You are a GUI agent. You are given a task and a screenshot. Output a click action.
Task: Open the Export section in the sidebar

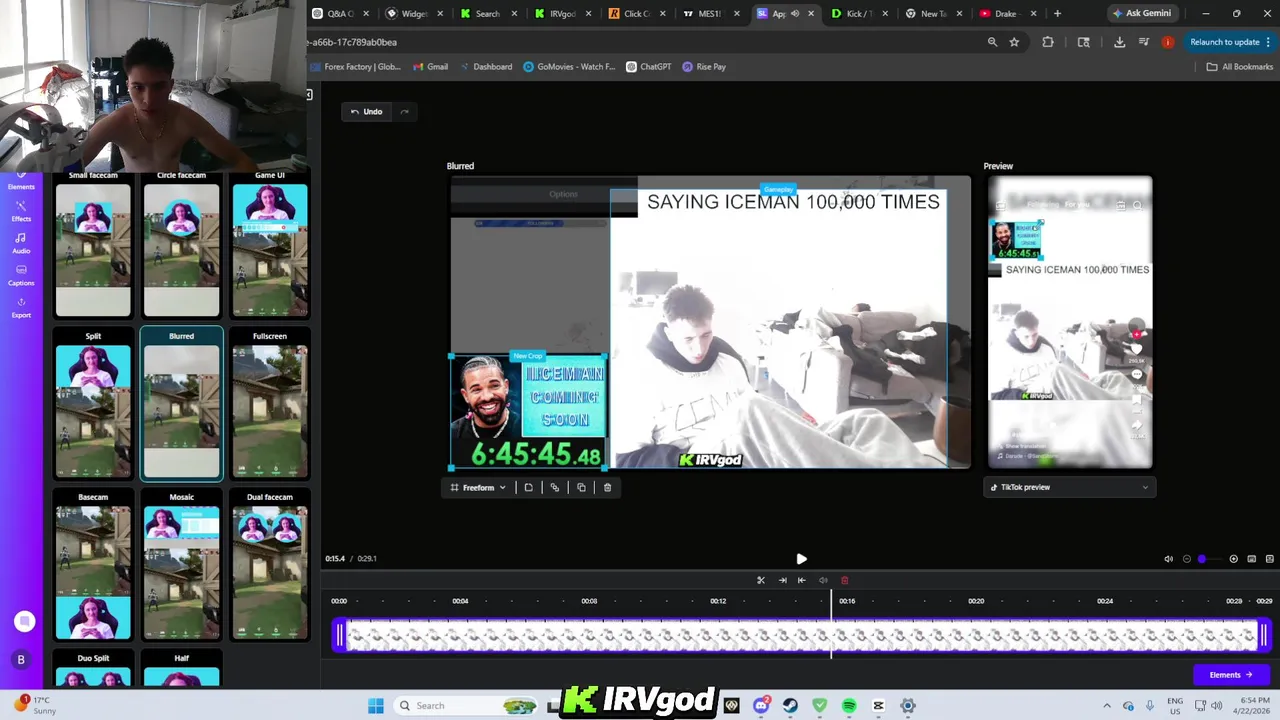click(x=21, y=307)
